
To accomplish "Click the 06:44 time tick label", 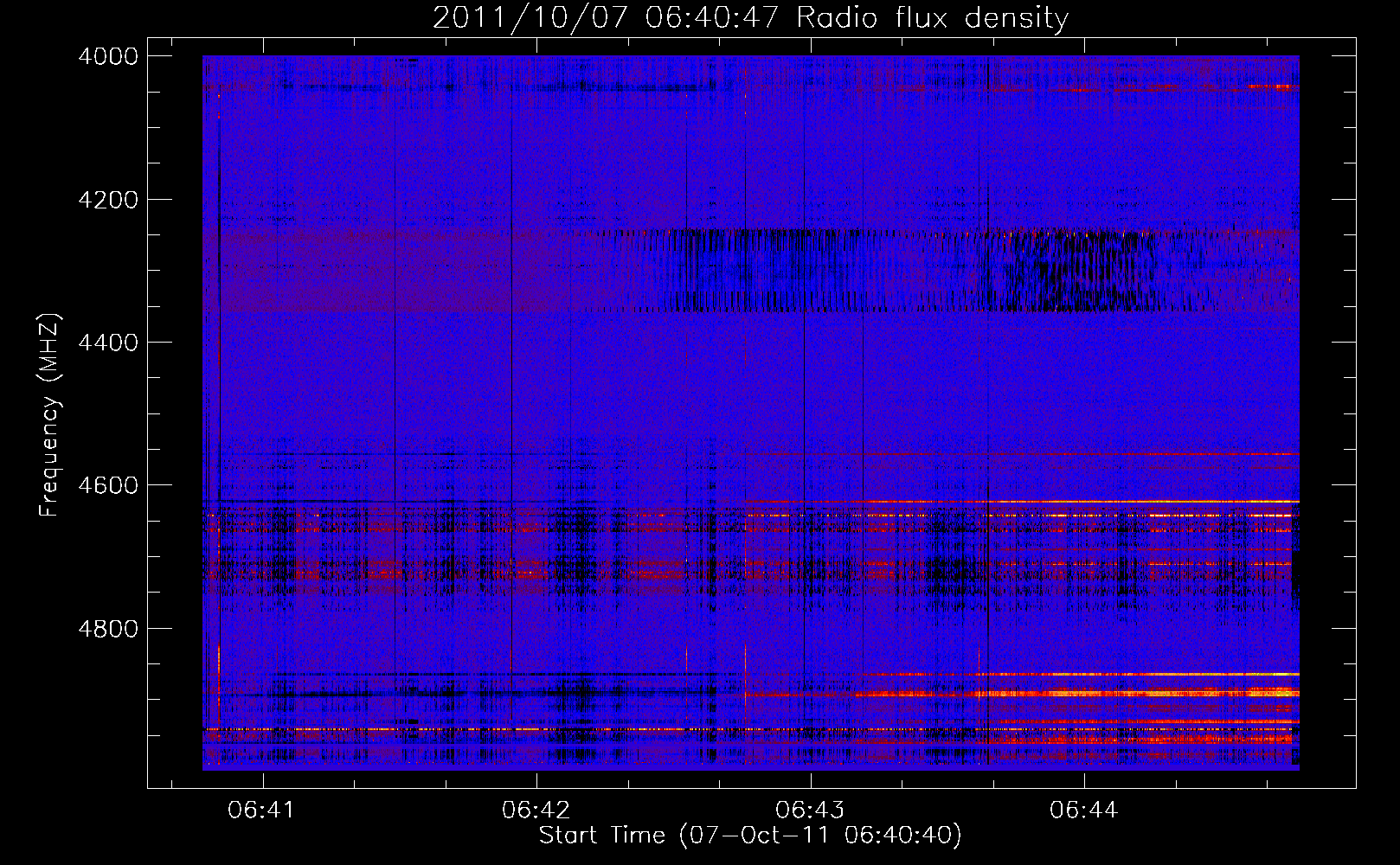I will pos(1084,811).
